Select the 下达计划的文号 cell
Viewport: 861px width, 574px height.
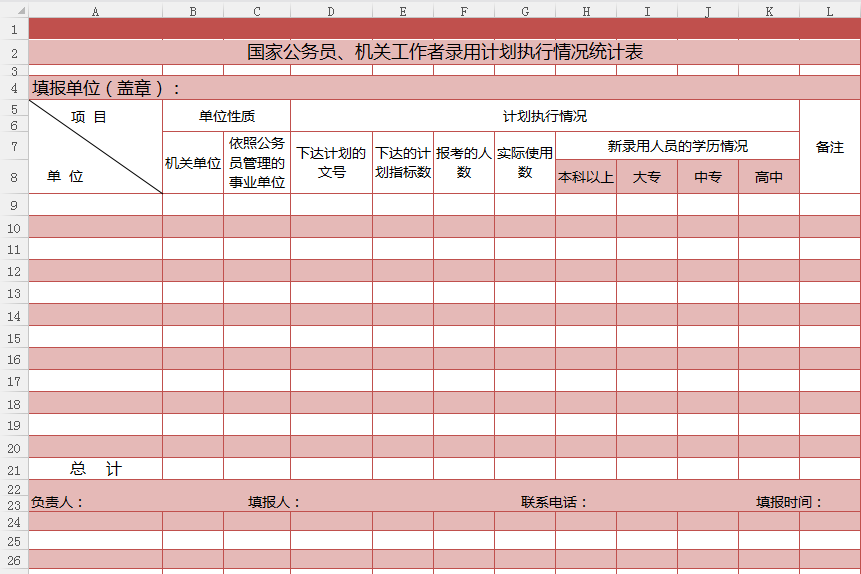[x=331, y=163]
